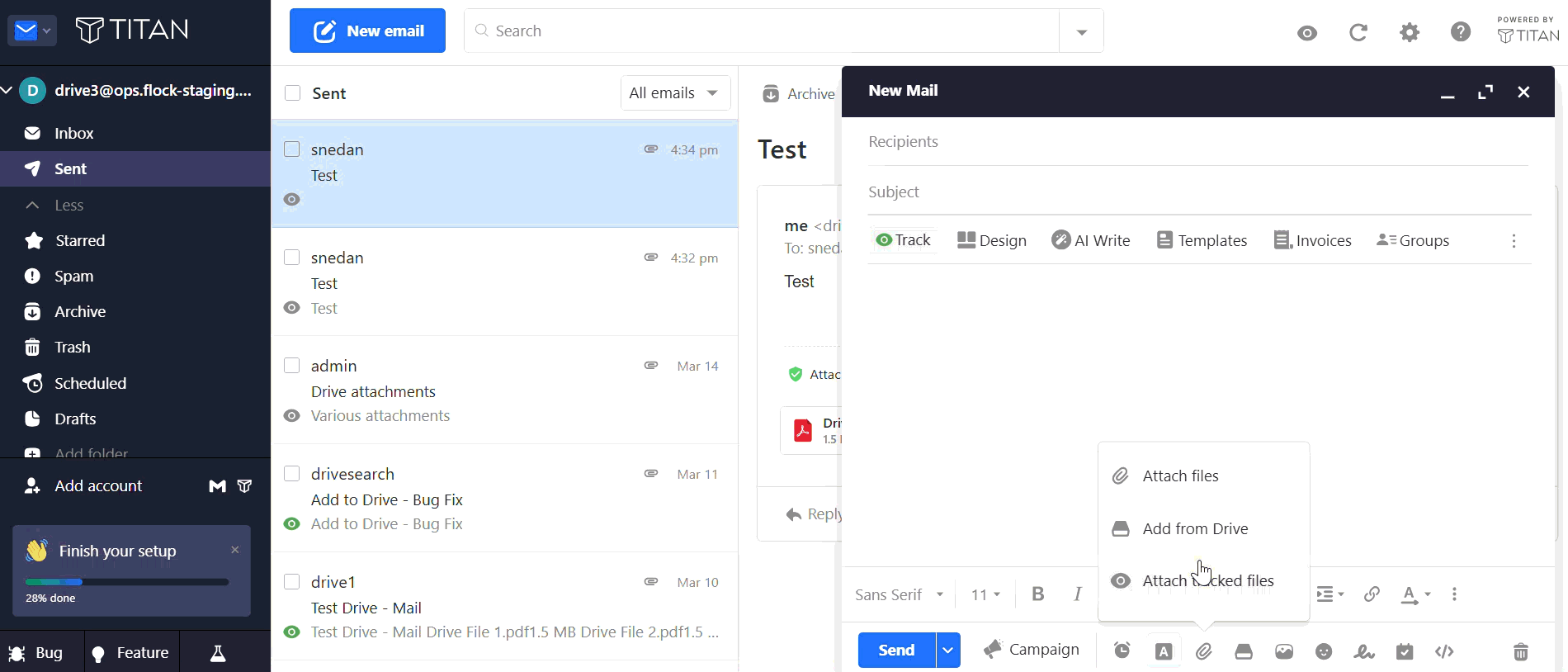Screen dimensions: 1568x672
Task: Open the help question mark icon
Action: pos(1461,32)
